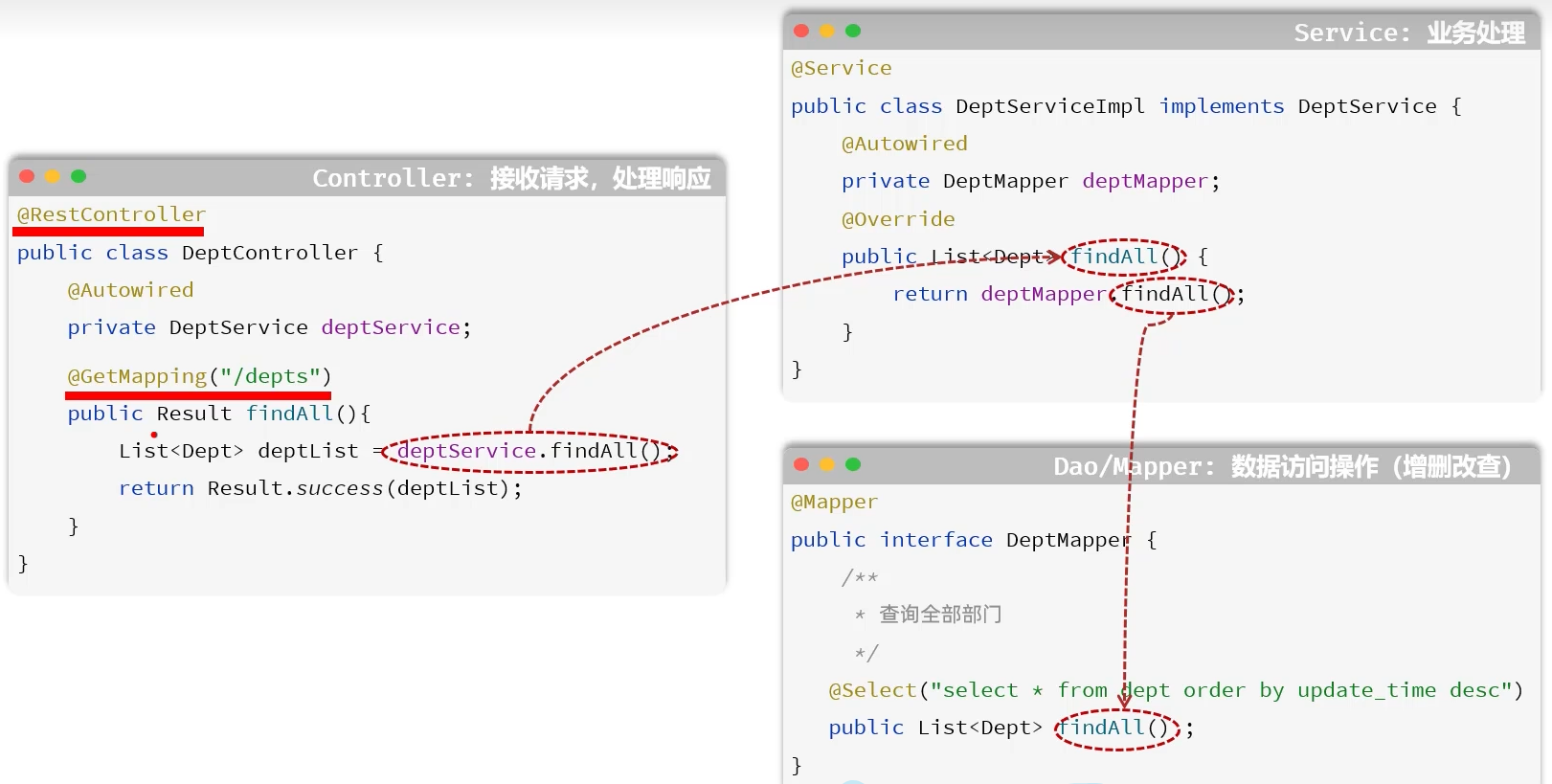1552x784 pixels.
Task: Click the circled findAll() in the DeptServiceImpl method signature
Action: 1124,257
